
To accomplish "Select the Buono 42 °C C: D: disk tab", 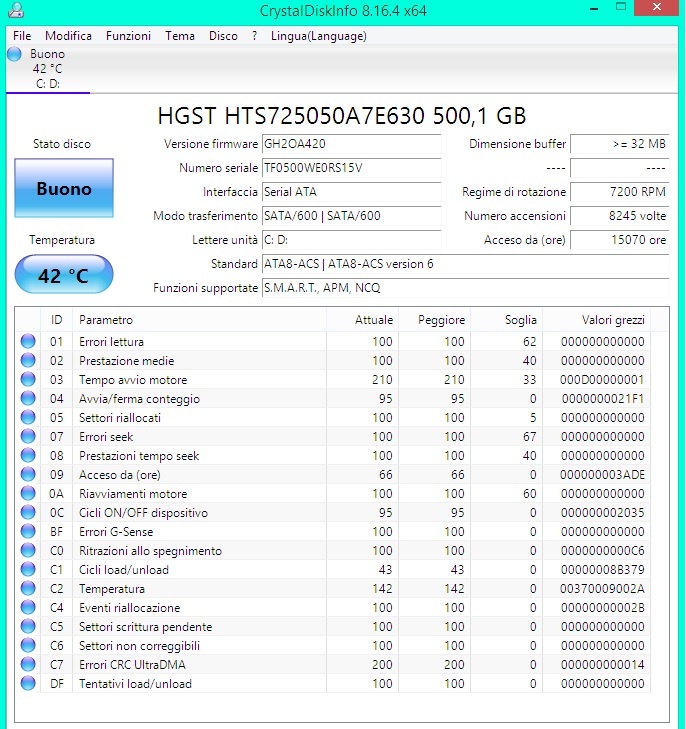I will 47,69.
